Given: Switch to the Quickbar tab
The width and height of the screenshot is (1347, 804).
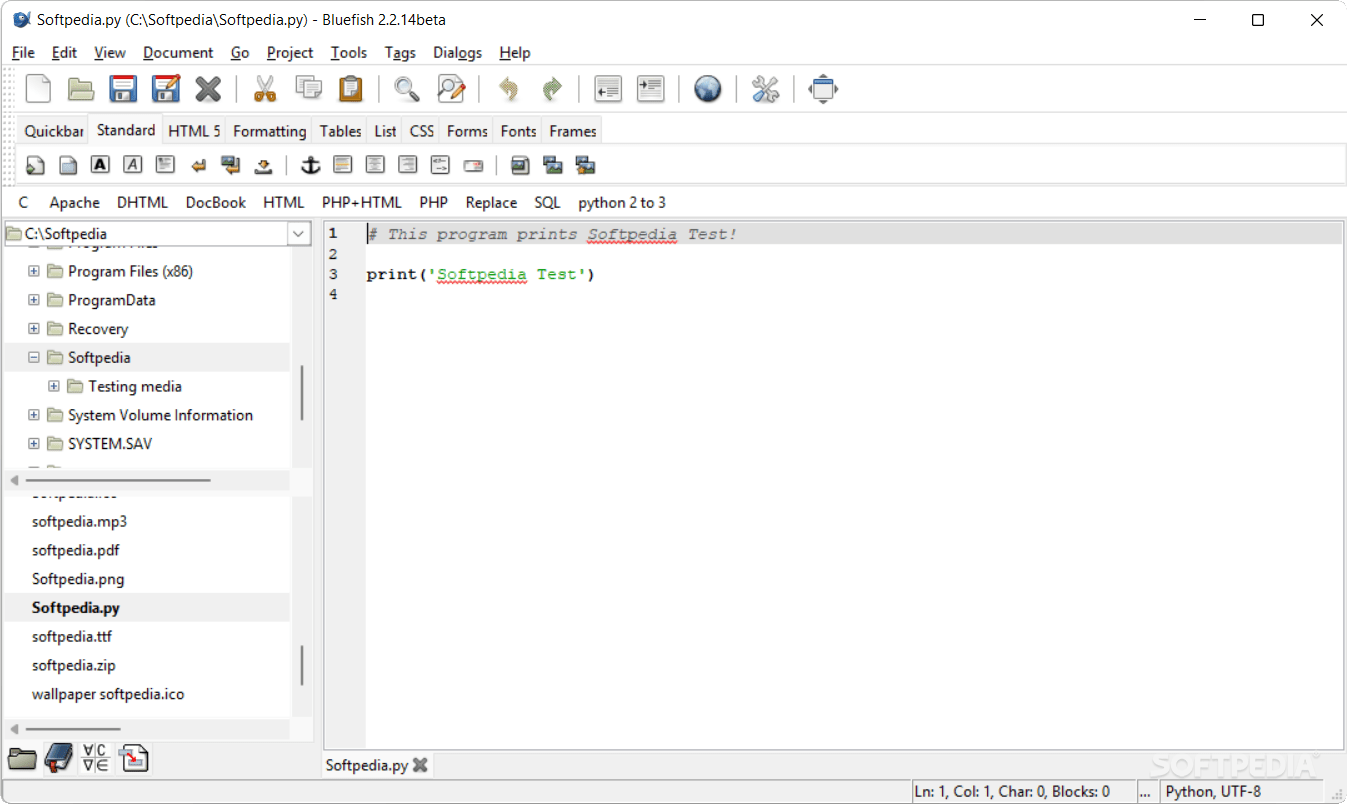Looking at the screenshot, I should [54, 131].
